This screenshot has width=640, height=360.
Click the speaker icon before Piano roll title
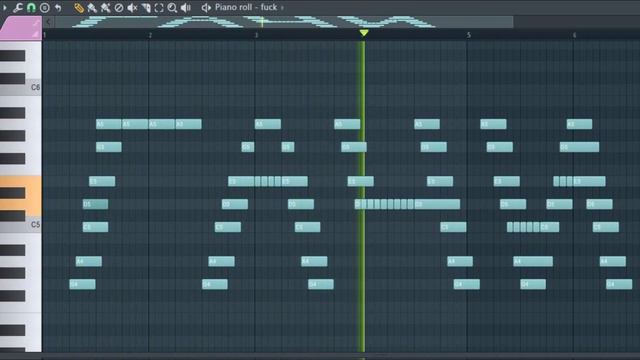pos(206,7)
